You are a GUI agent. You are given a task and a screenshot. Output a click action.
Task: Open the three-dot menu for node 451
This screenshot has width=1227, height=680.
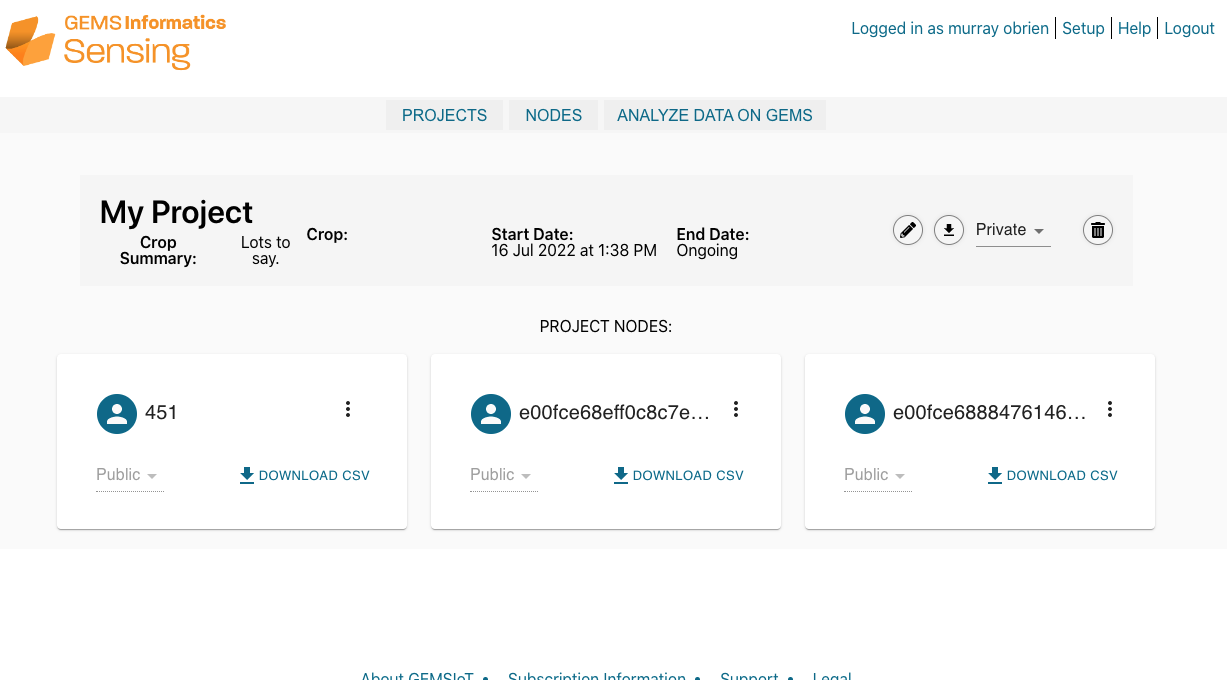click(348, 409)
